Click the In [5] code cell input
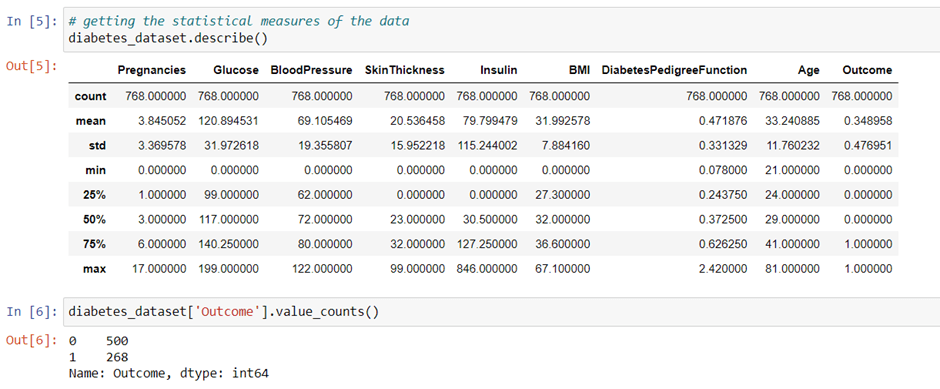 pyautogui.click(x=501, y=30)
